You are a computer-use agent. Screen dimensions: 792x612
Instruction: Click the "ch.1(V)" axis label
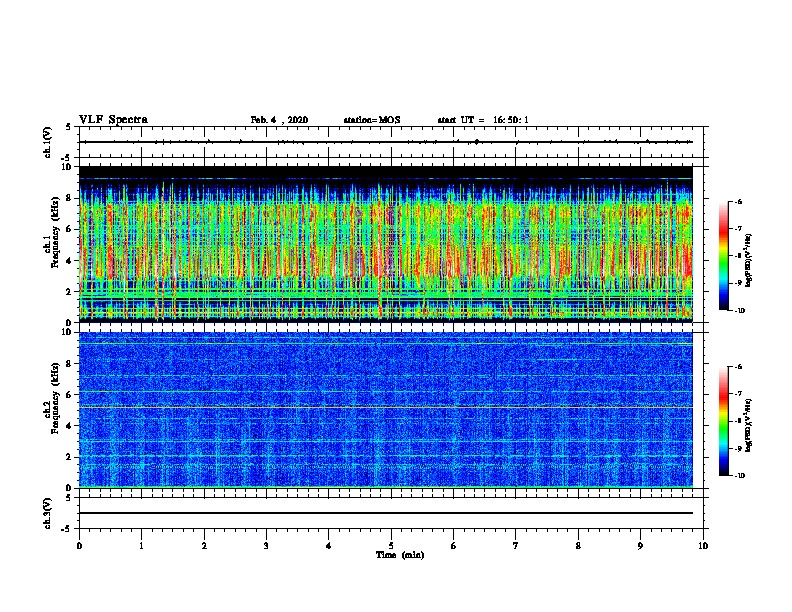click(x=48, y=142)
